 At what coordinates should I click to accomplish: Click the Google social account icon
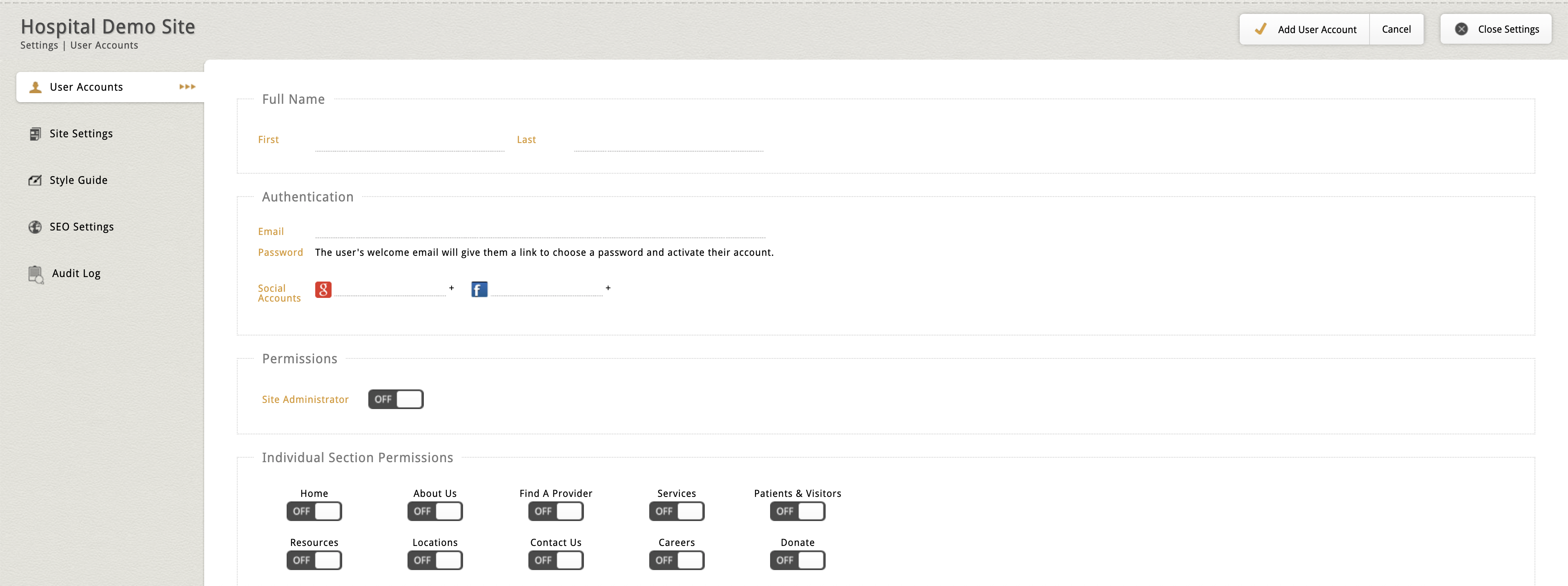click(x=323, y=289)
